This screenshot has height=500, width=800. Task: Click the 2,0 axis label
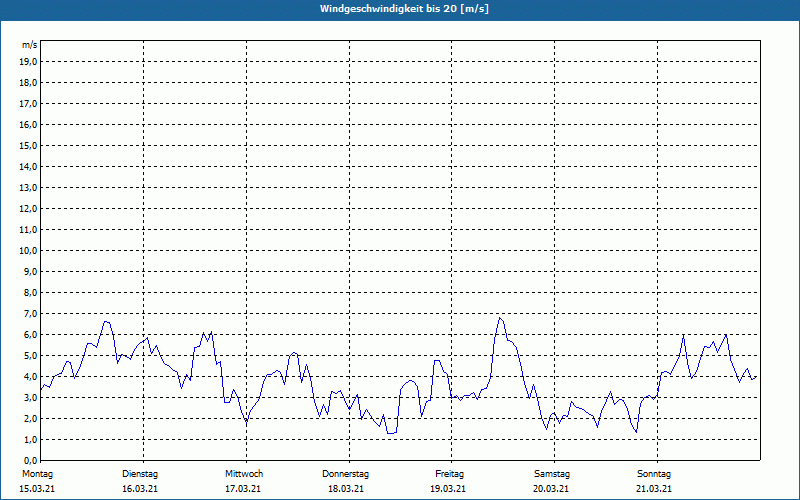(30, 418)
